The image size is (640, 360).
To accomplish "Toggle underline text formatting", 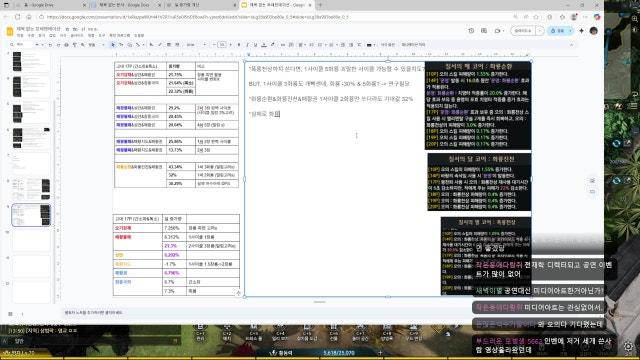I will pos(256,45).
